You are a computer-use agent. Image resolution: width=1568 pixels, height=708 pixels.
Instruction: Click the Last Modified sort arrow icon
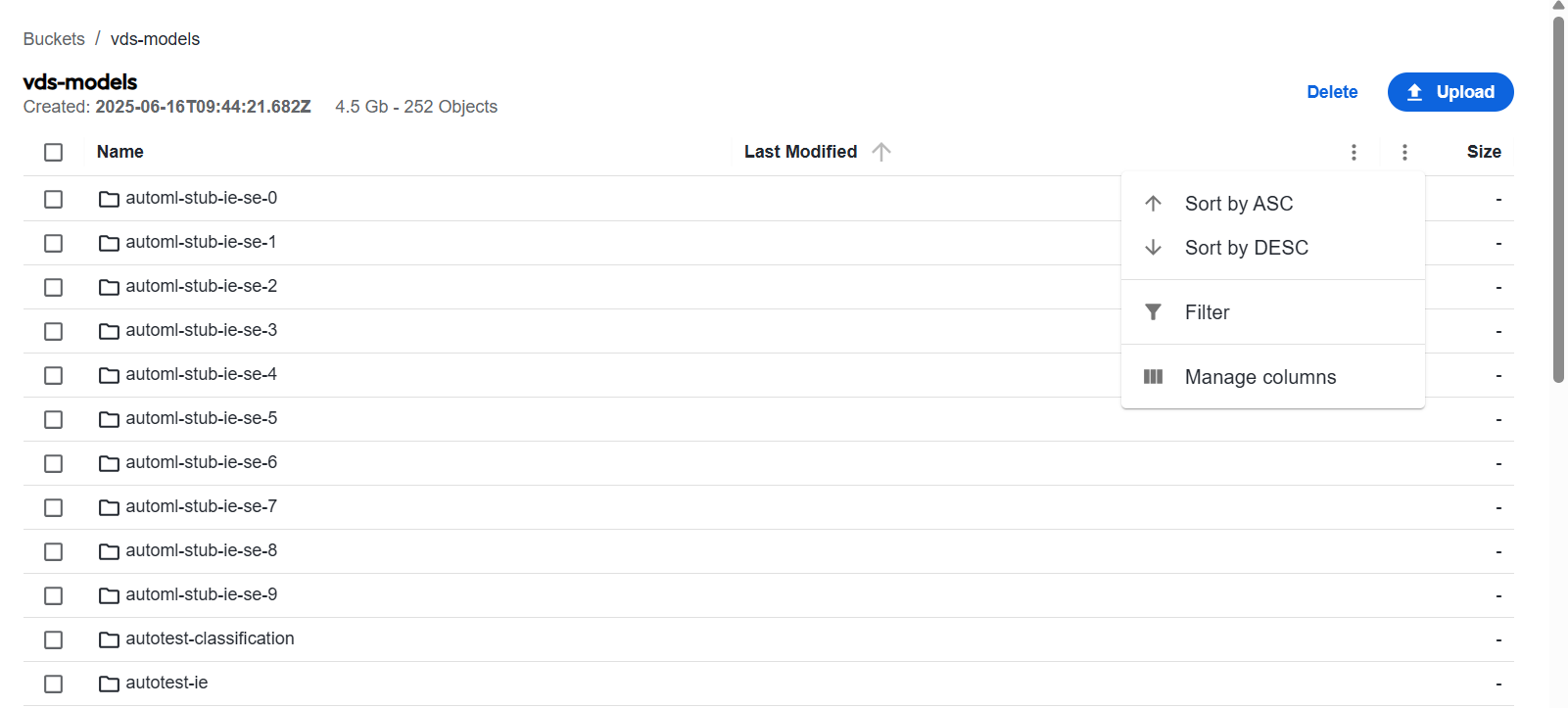[x=881, y=152]
